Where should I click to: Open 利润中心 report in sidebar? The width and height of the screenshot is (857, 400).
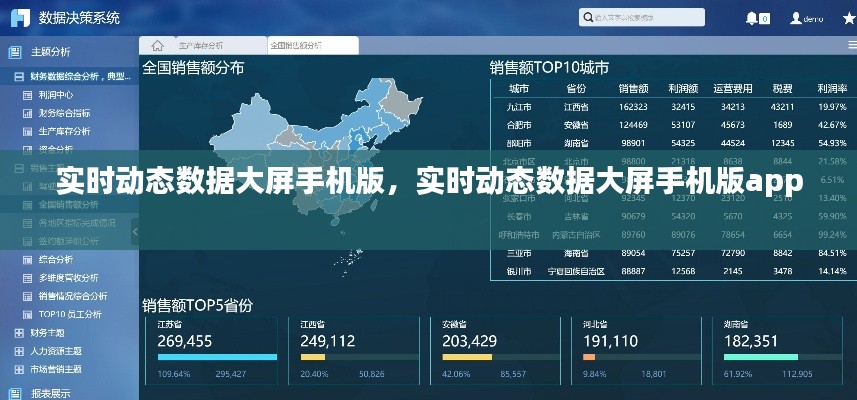55,95
